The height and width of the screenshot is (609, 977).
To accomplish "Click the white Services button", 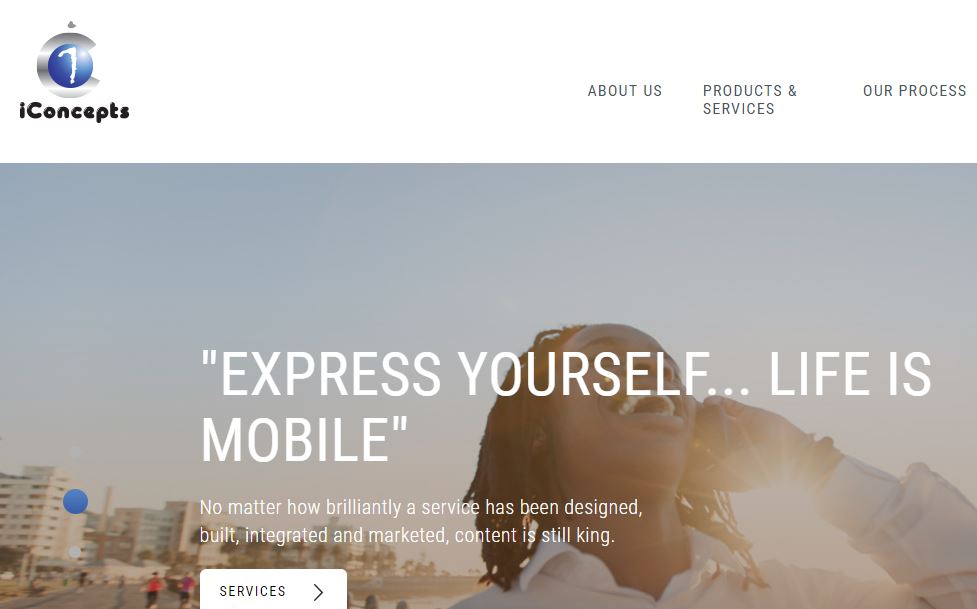I will (273, 589).
